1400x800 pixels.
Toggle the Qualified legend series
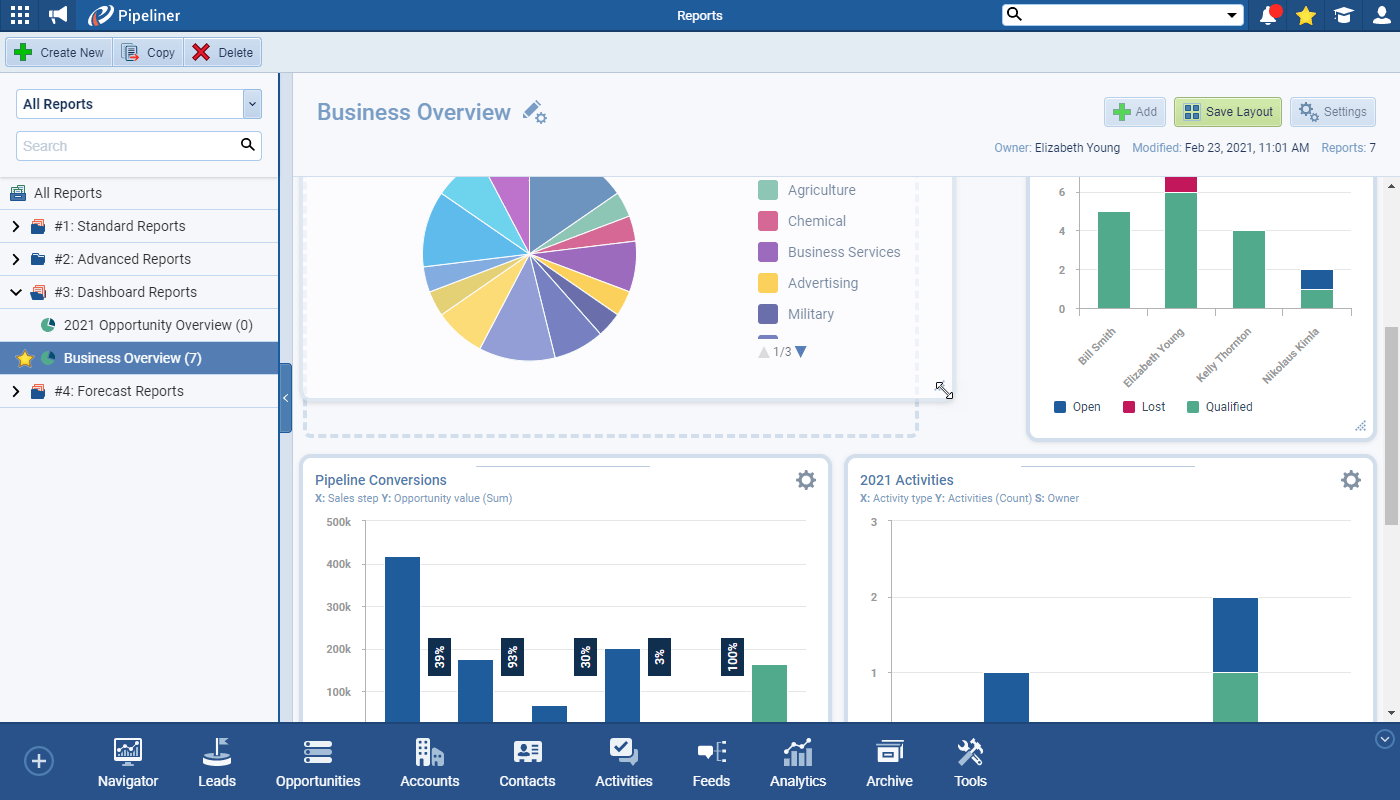(1218, 407)
